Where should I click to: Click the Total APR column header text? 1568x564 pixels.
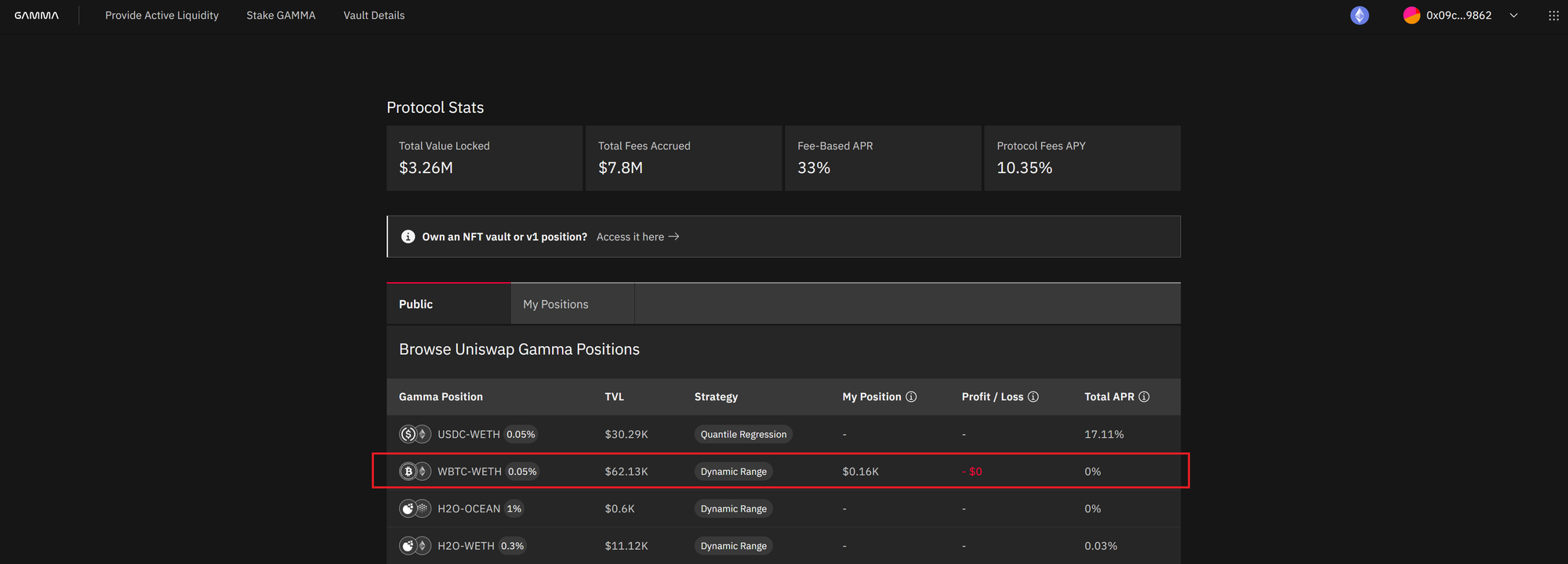1109,397
